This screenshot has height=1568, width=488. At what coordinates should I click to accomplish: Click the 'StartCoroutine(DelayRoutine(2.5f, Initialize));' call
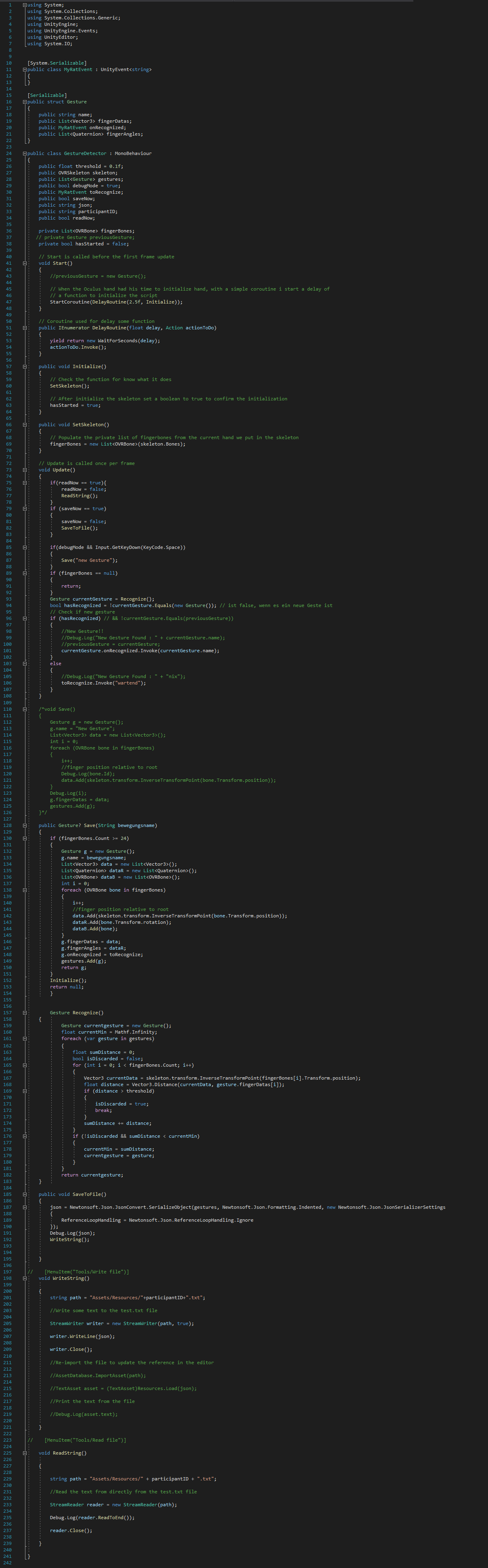[x=116, y=302]
